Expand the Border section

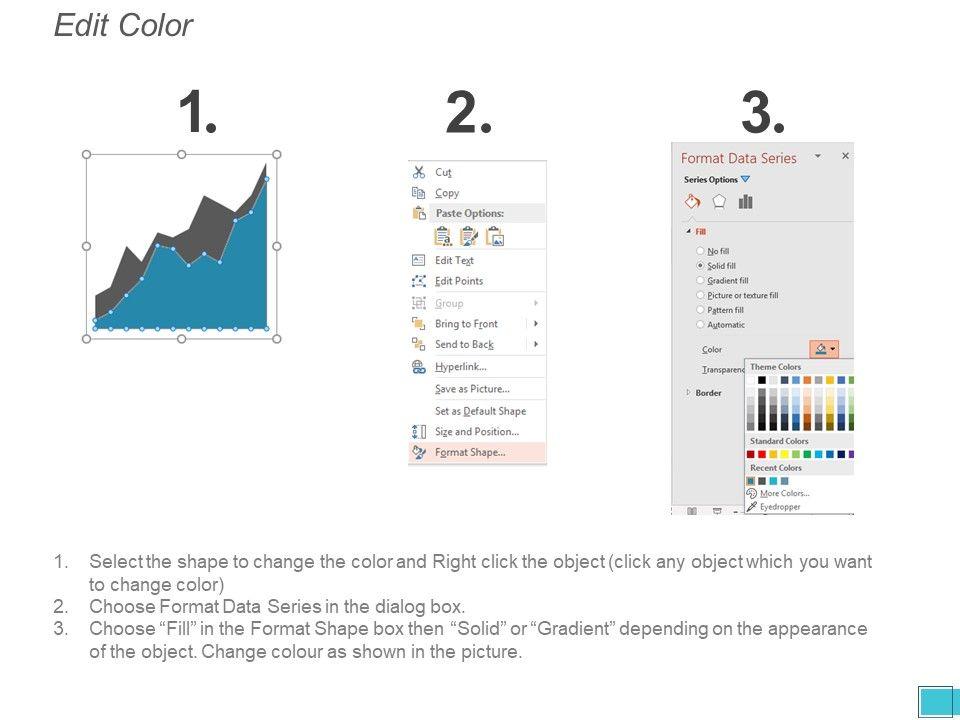[688, 393]
